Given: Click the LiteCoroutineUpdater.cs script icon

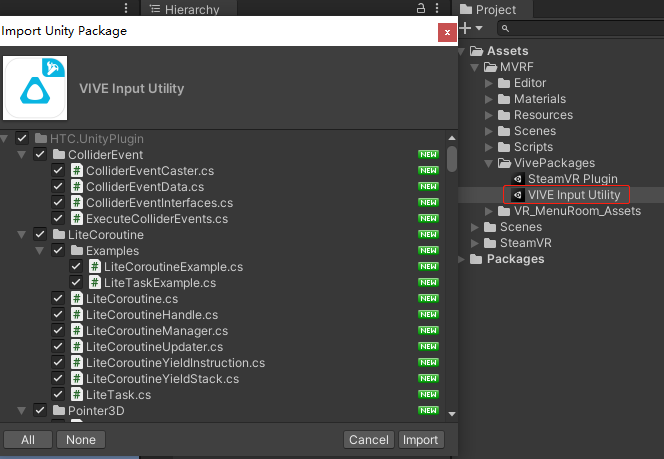Looking at the screenshot, I should click(x=76, y=347).
